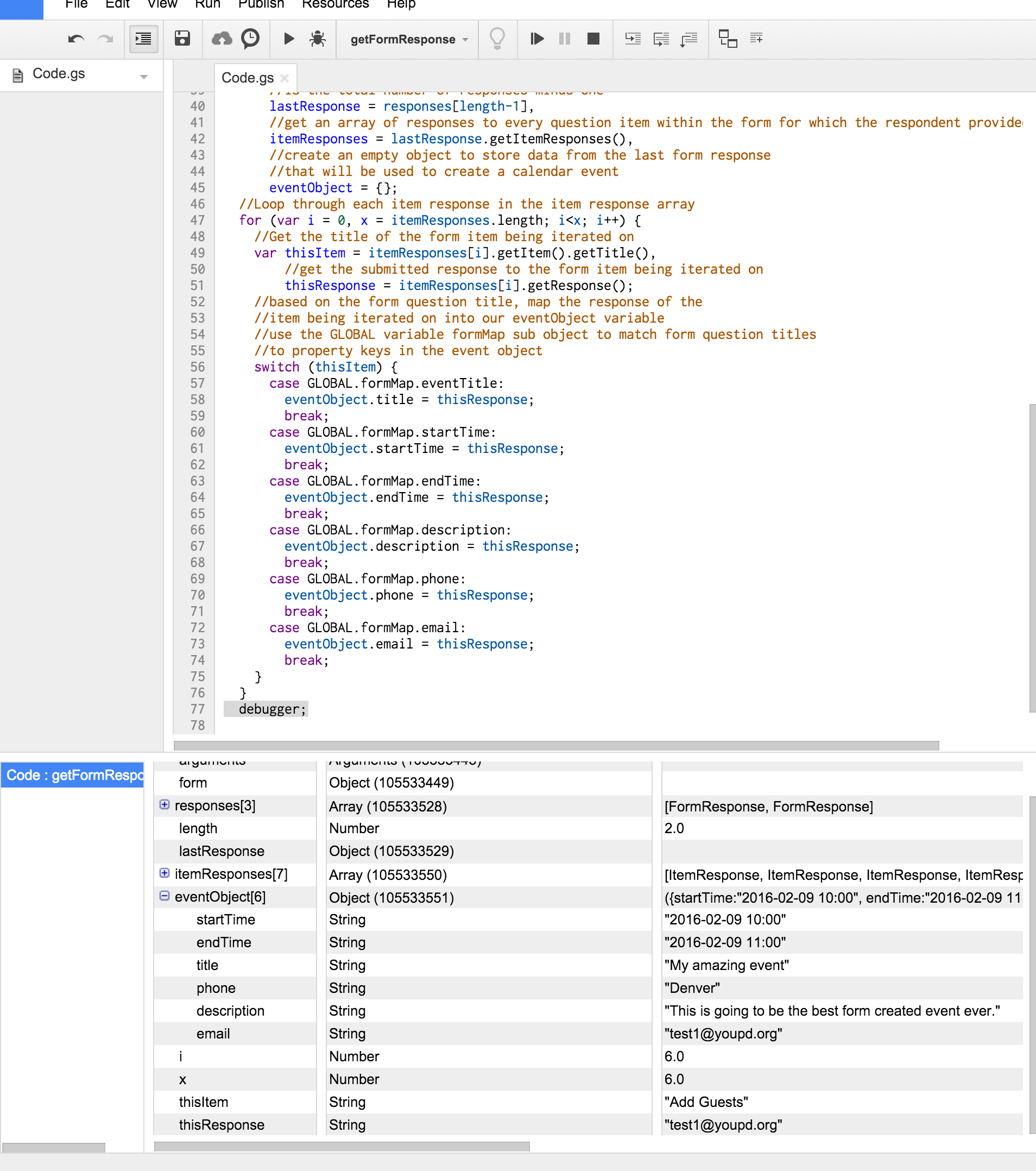Run the selected function play icon

point(289,39)
